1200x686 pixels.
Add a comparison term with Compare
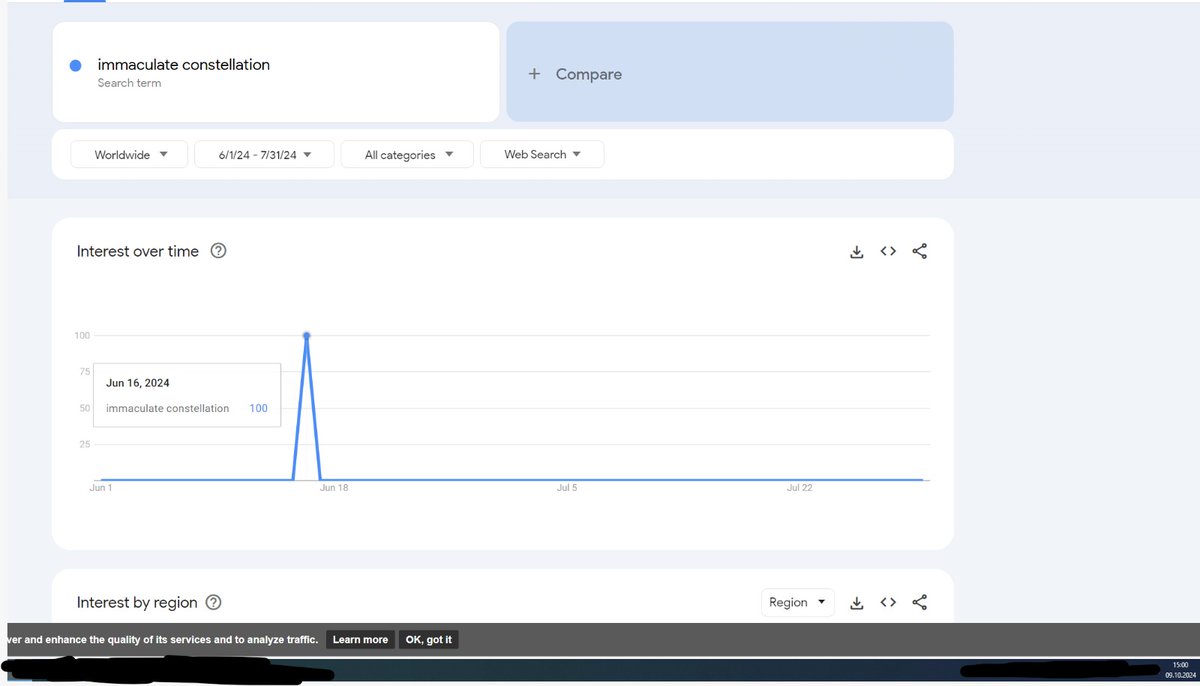[730, 72]
